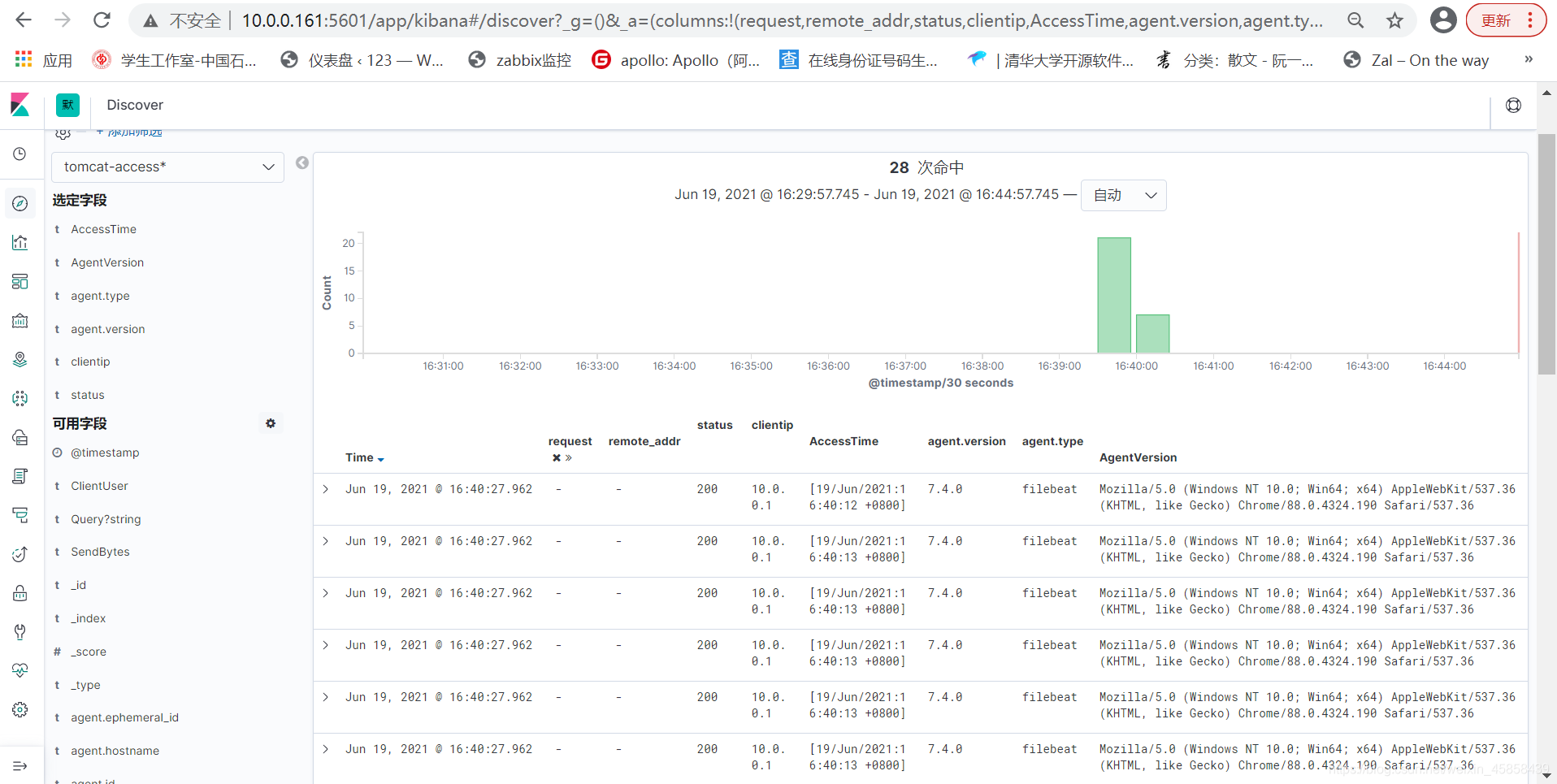The width and height of the screenshot is (1557, 784).
Task: Select the ClientUser available field
Action: 99,486
